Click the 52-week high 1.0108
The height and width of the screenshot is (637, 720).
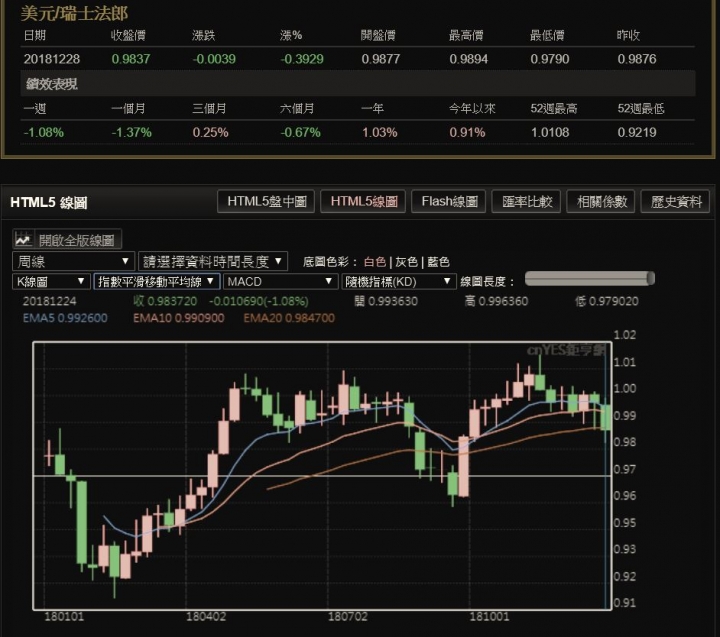pyautogui.click(x=550, y=132)
